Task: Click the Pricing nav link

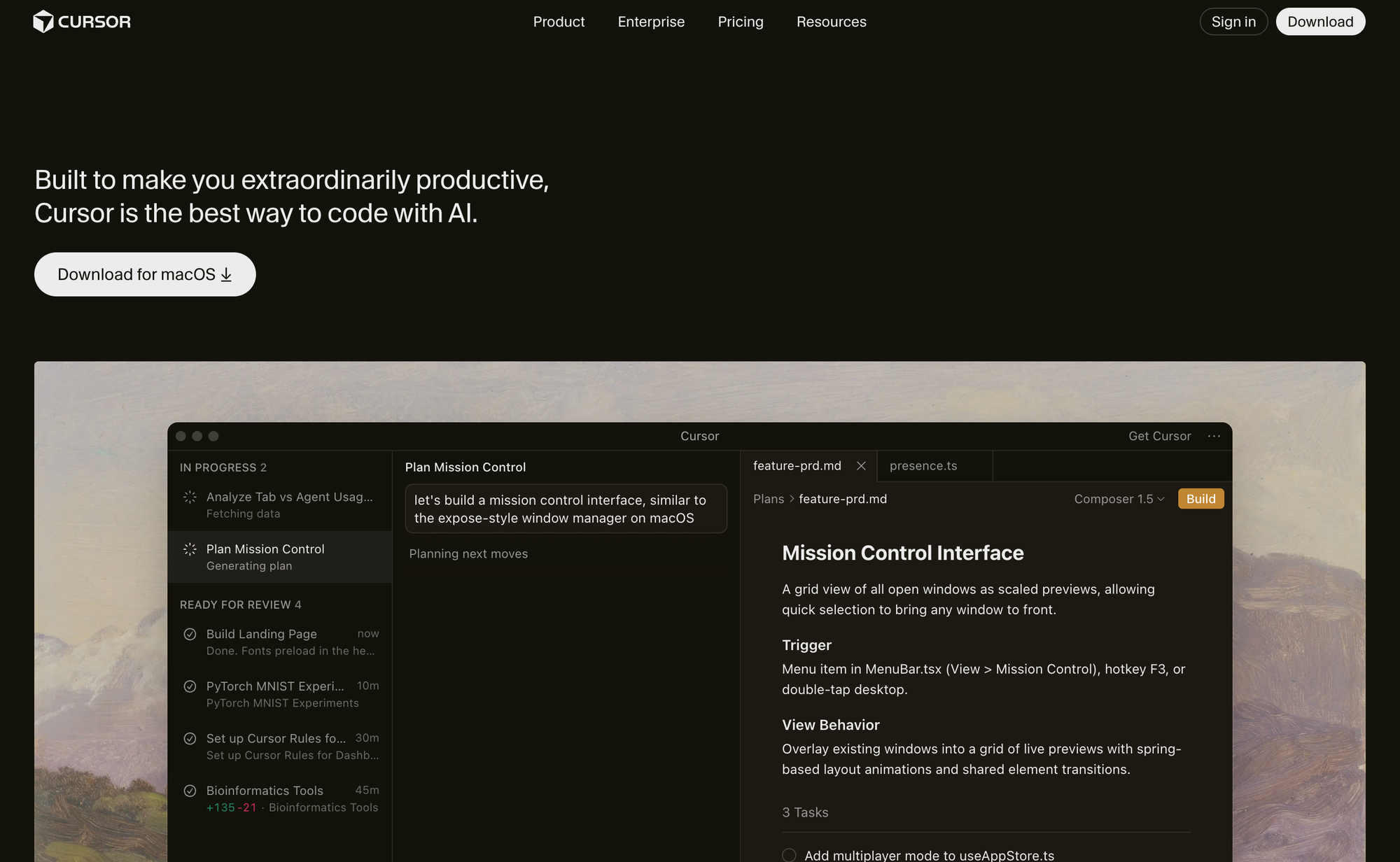Action: [740, 22]
